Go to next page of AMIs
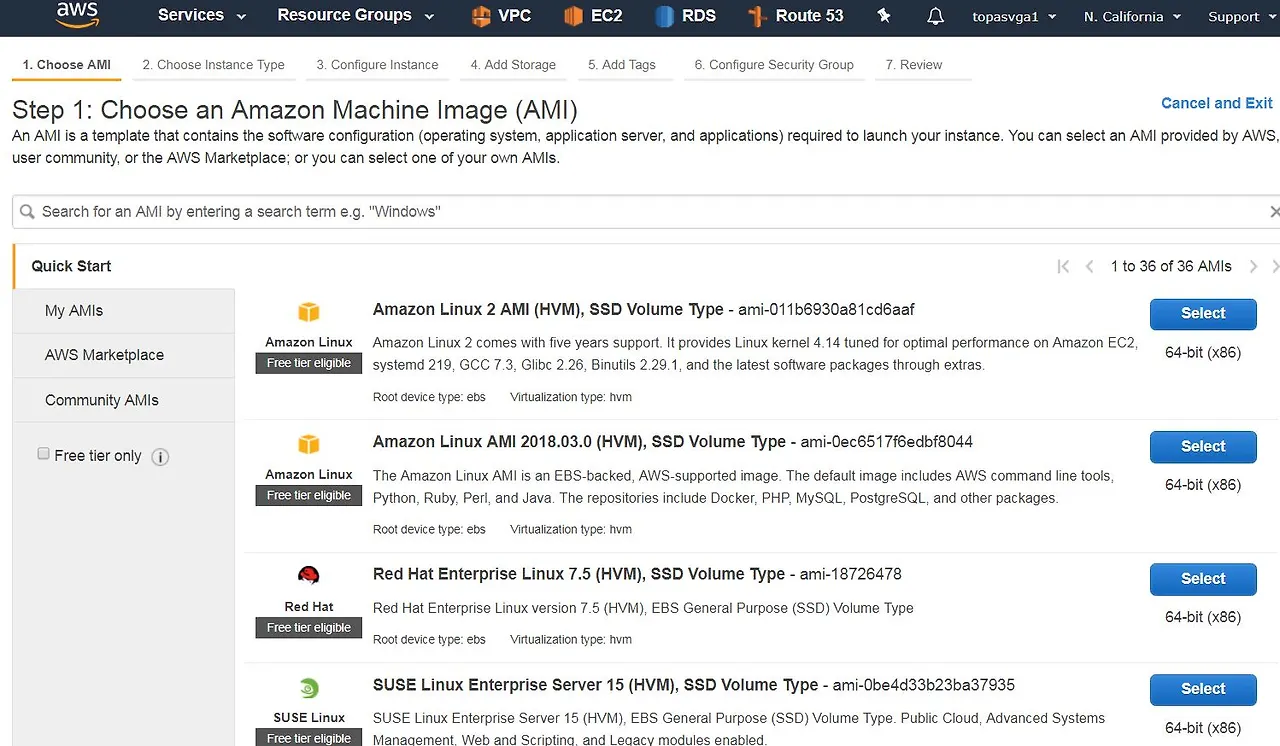Image resolution: width=1280 pixels, height=746 pixels. [x=1254, y=266]
